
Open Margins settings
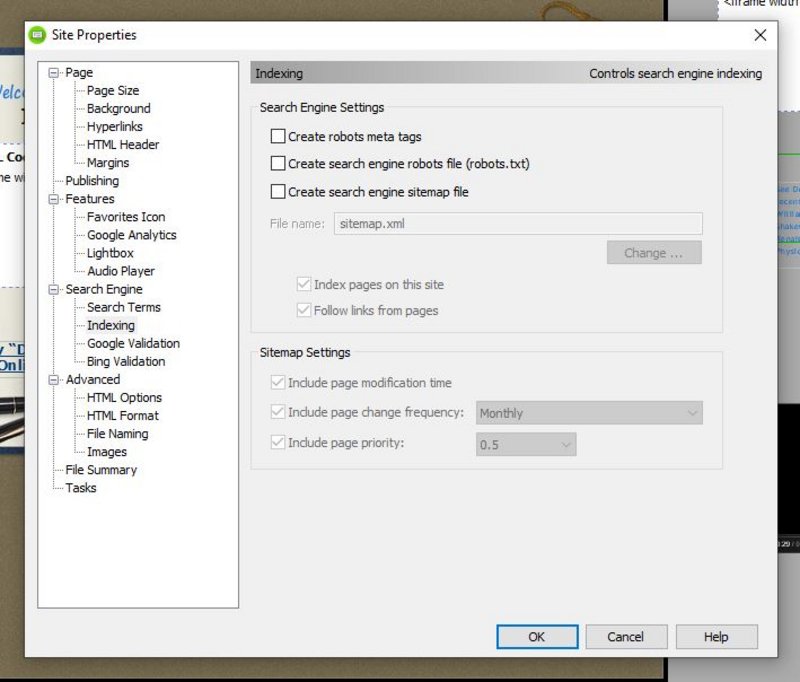coord(108,163)
